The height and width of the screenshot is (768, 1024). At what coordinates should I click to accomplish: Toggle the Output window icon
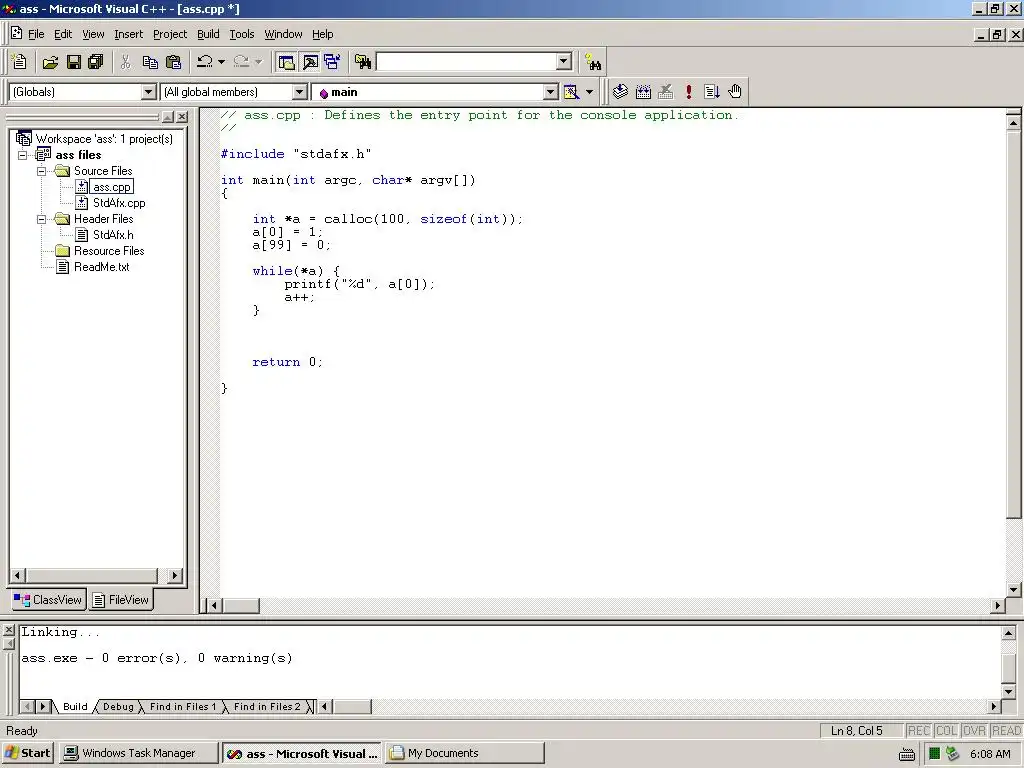[310, 62]
